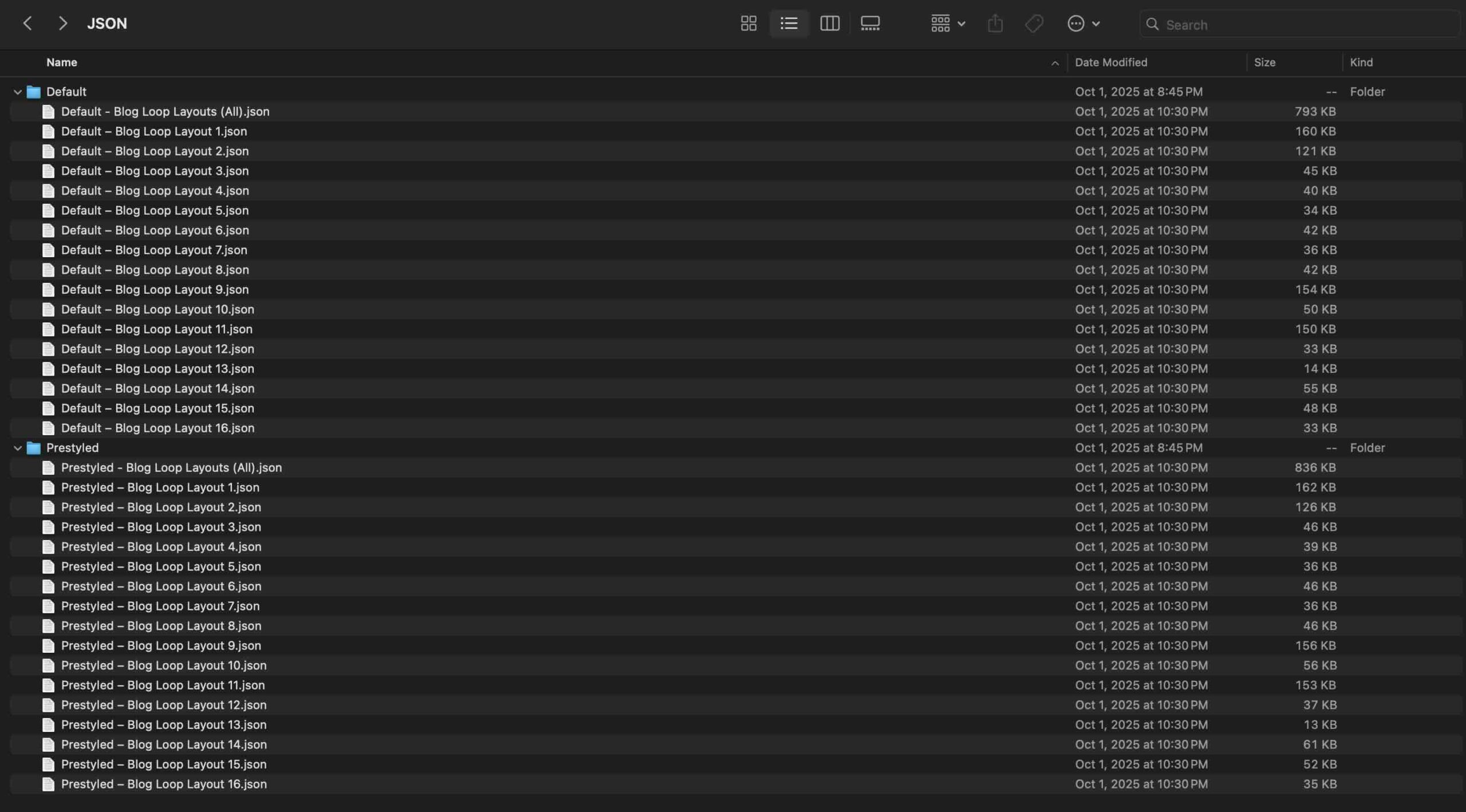Collapse the Prestyled folder
Viewport: 1466px width, 812px height.
pyautogui.click(x=18, y=448)
